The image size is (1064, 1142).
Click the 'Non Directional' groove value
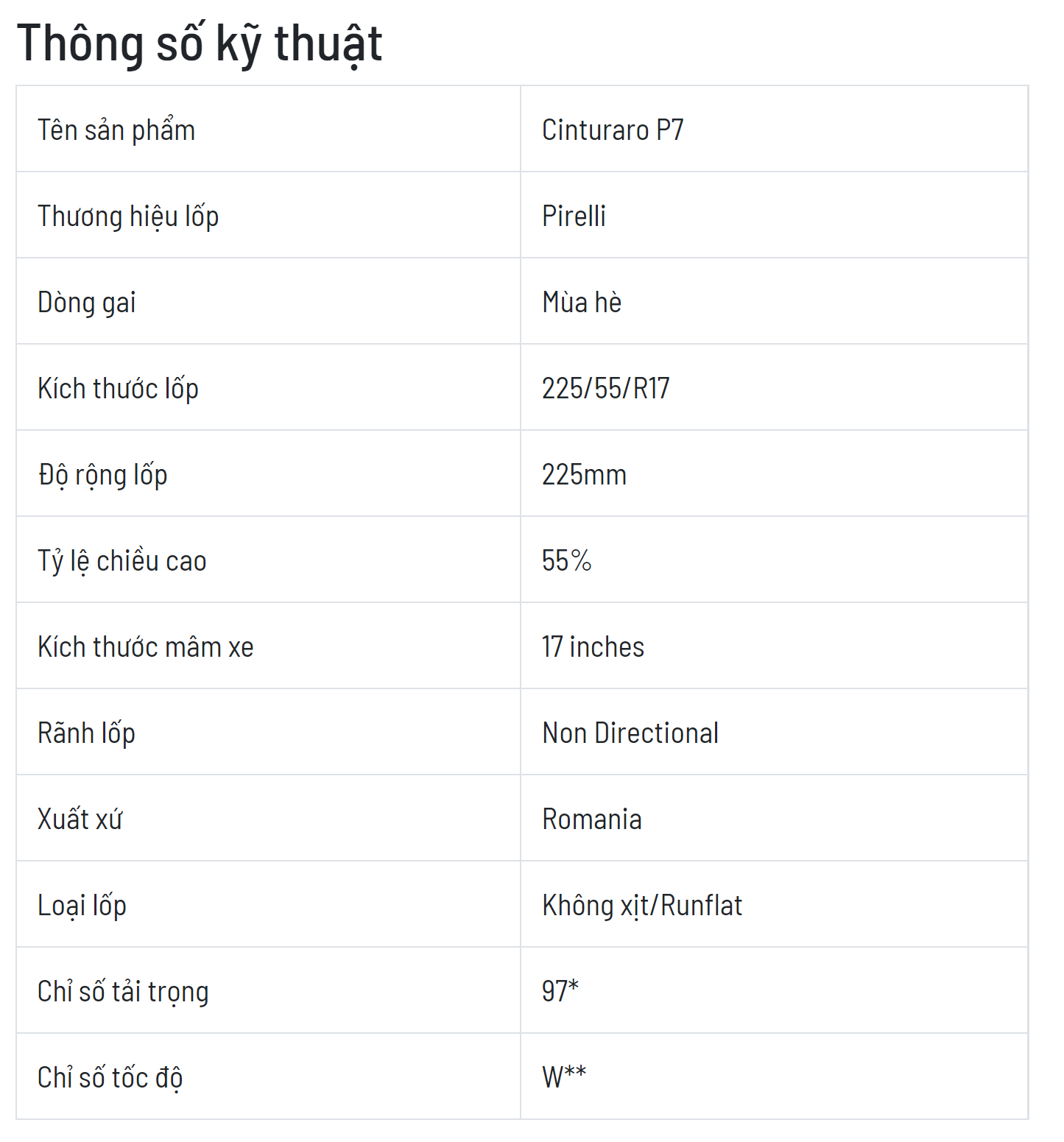coord(630,733)
